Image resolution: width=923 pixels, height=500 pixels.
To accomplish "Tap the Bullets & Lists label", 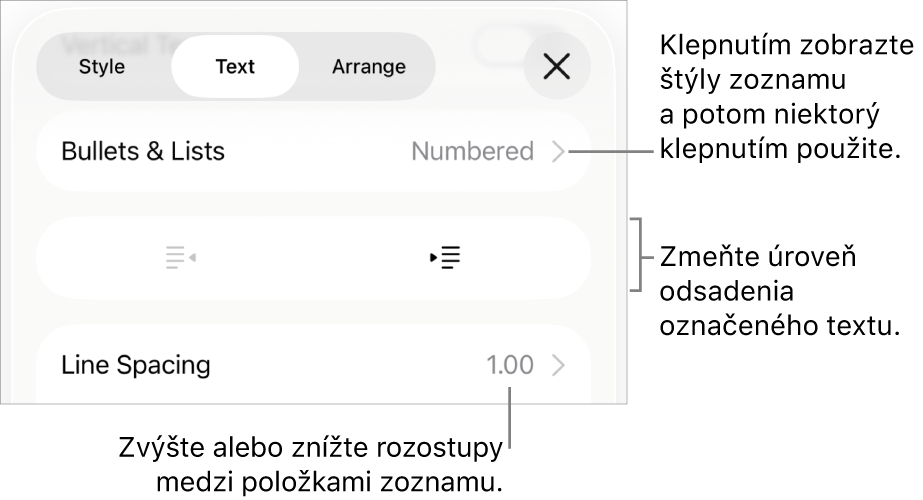I will coord(143,152).
